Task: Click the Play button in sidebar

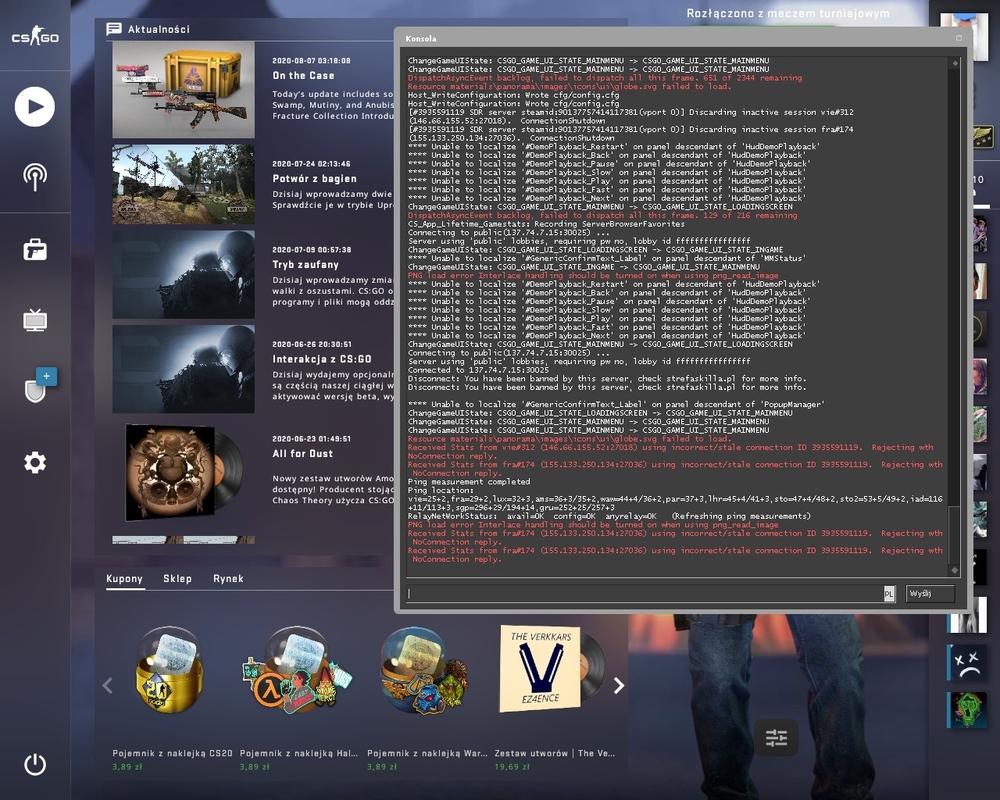Action: tap(35, 107)
